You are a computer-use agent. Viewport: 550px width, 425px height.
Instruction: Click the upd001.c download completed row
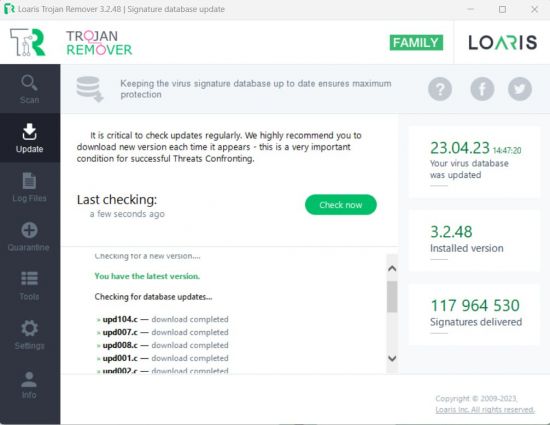[162, 358]
